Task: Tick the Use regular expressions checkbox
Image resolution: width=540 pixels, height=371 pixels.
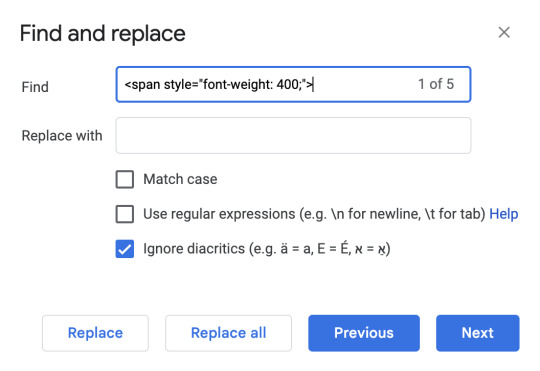Action: coord(125,214)
